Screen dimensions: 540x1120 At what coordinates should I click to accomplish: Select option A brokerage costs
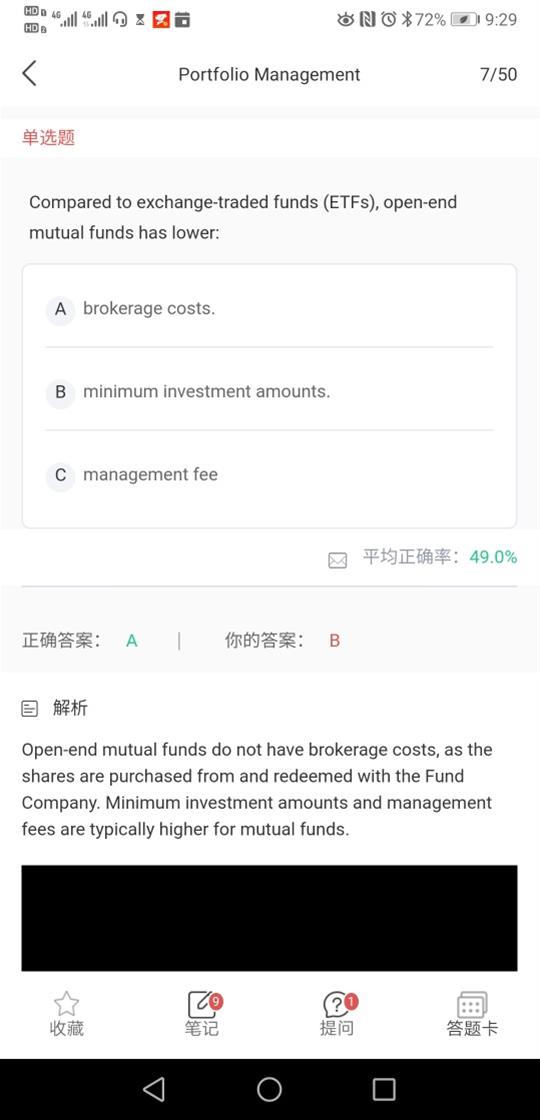pyautogui.click(x=269, y=309)
